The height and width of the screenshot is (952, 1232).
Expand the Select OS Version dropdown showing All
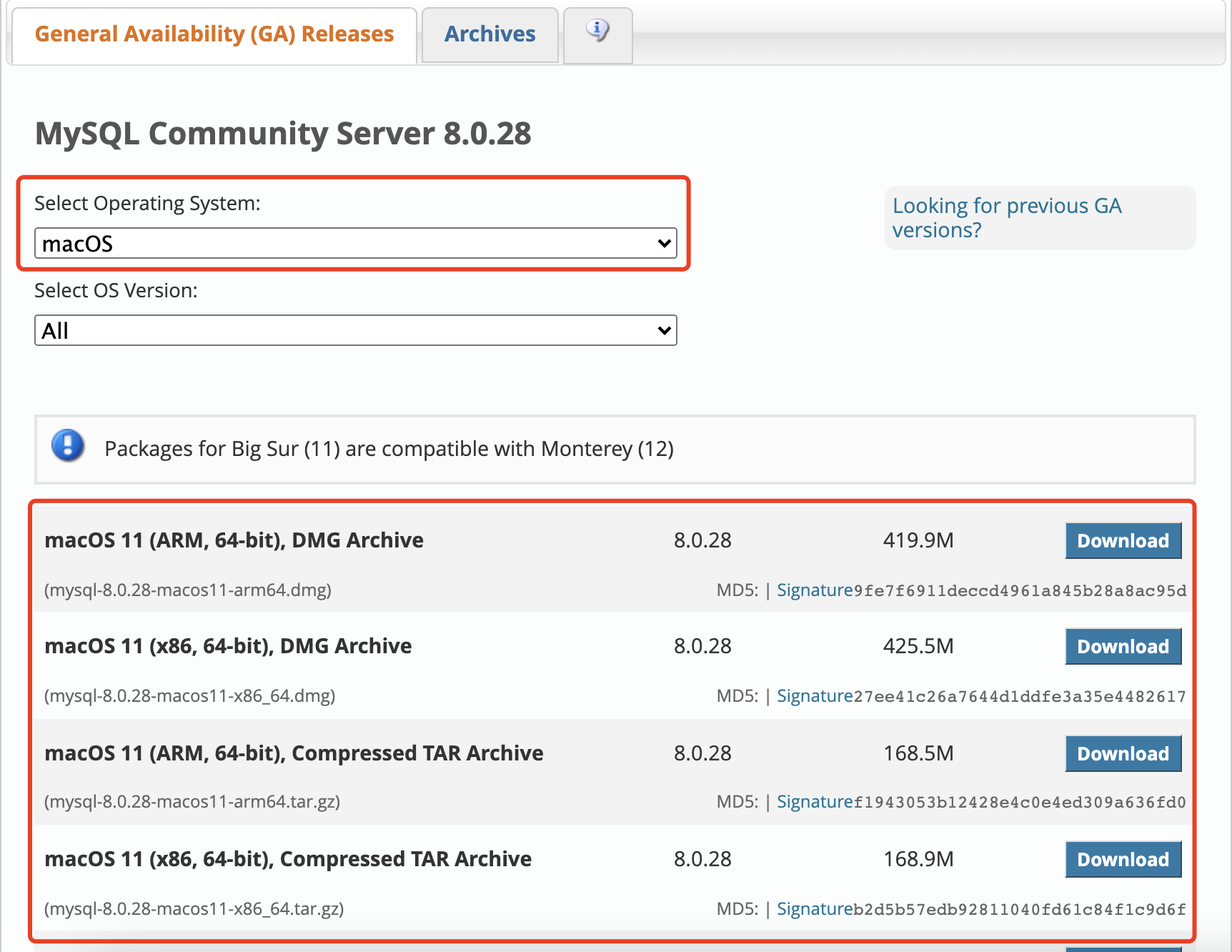pyautogui.click(x=355, y=331)
